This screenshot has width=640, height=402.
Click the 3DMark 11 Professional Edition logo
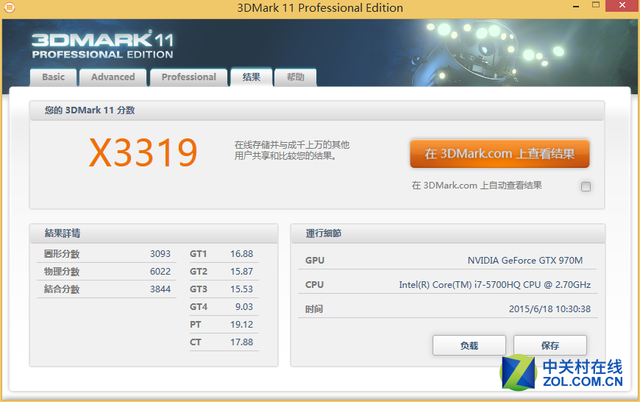[103, 45]
